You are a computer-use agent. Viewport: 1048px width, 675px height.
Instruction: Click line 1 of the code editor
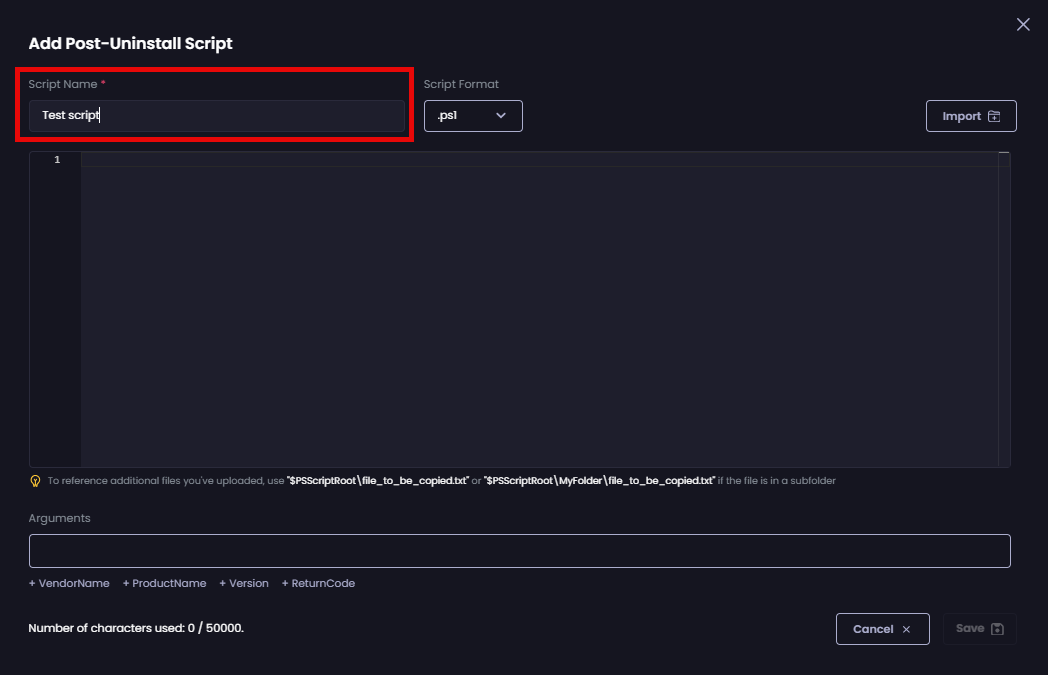pyautogui.click(x=300, y=160)
